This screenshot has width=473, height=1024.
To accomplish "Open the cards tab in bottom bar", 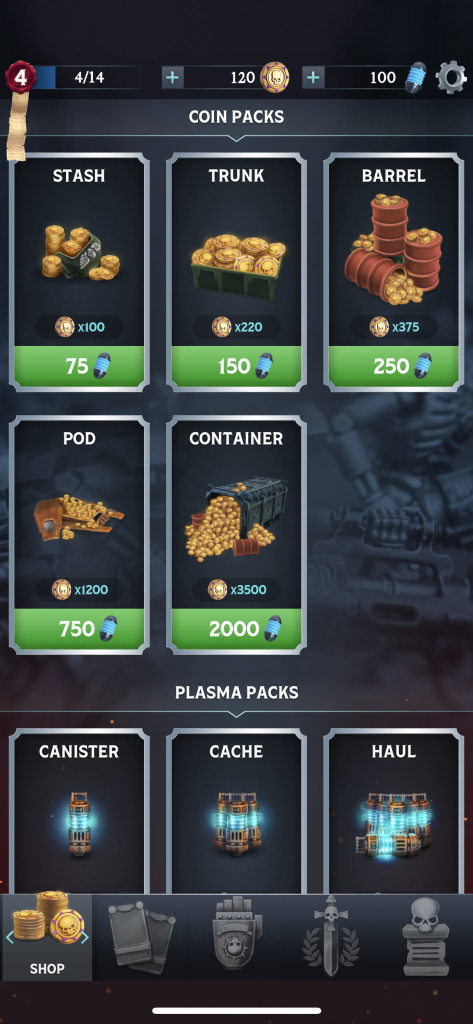I will pyautogui.click(x=141, y=936).
